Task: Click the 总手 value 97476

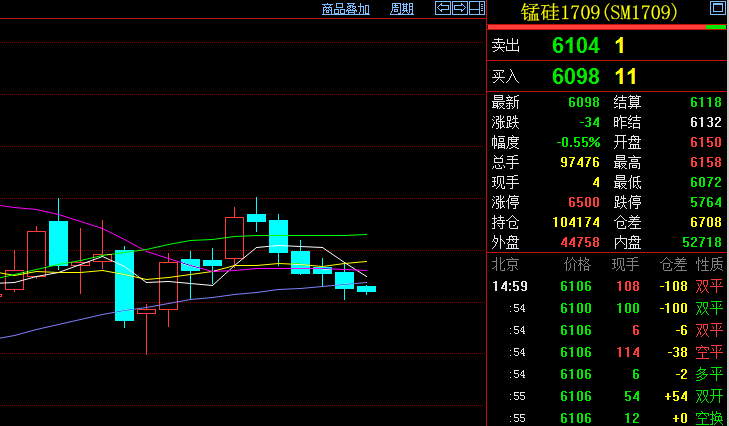Action: [580, 162]
